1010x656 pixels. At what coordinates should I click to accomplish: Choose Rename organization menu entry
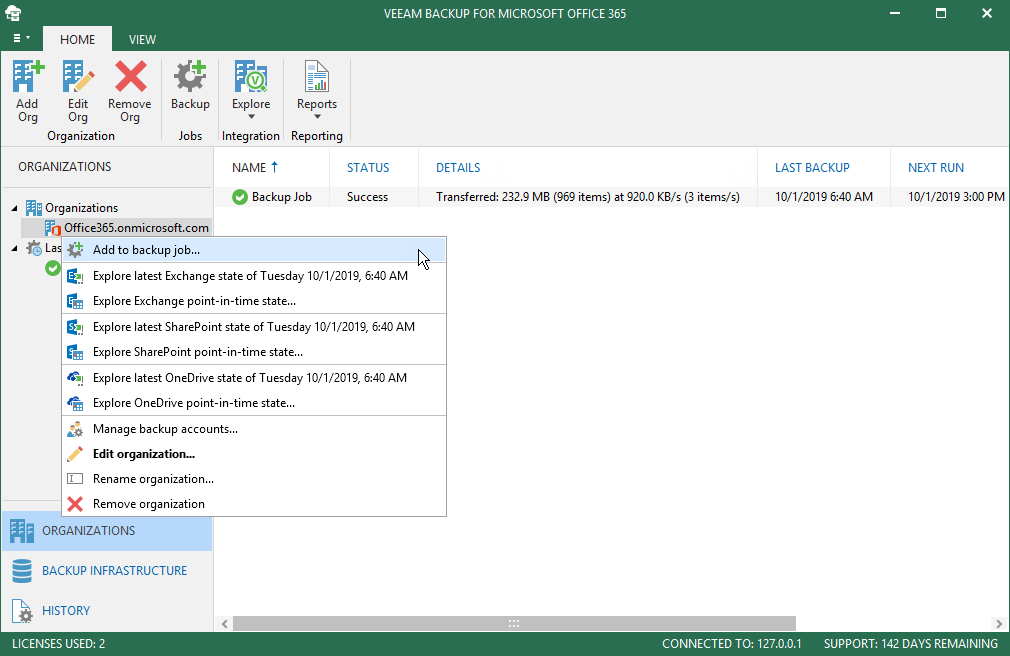pyautogui.click(x=254, y=479)
